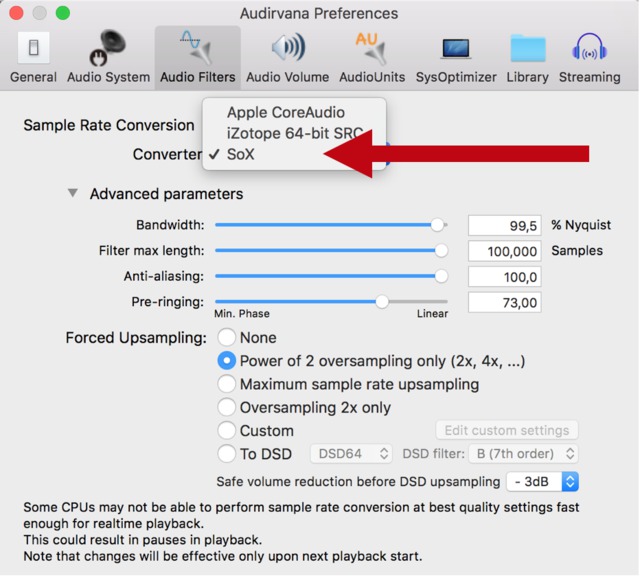Viewport: 640px width, 578px height.
Task: Select Power of 2 oversampling only
Action: 227,361
